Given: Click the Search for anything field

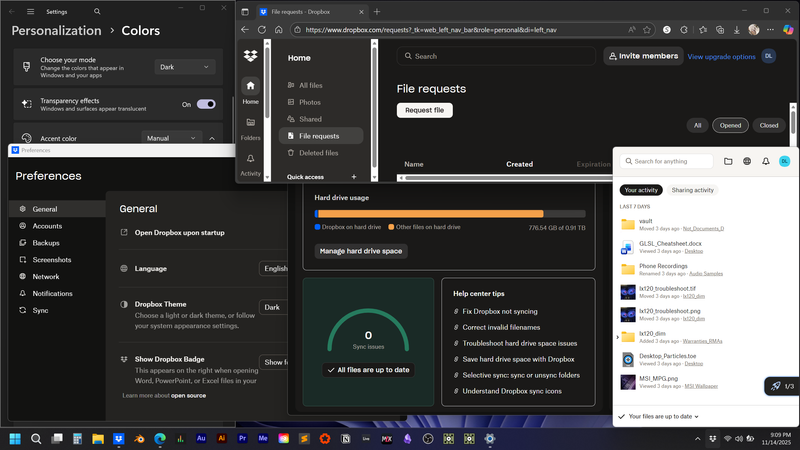Looking at the screenshot, I should tap(667, 161).
